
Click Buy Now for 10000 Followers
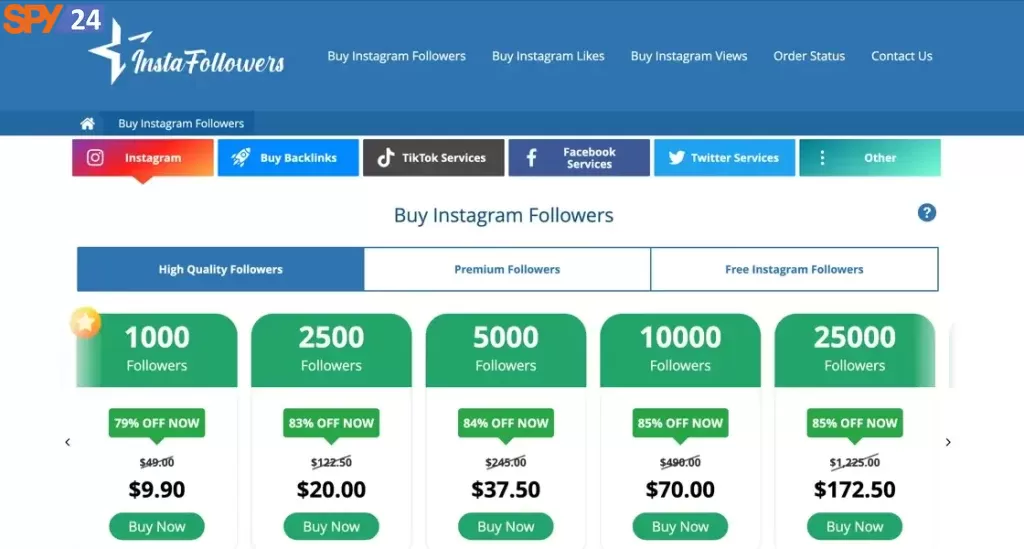[680, 526]
